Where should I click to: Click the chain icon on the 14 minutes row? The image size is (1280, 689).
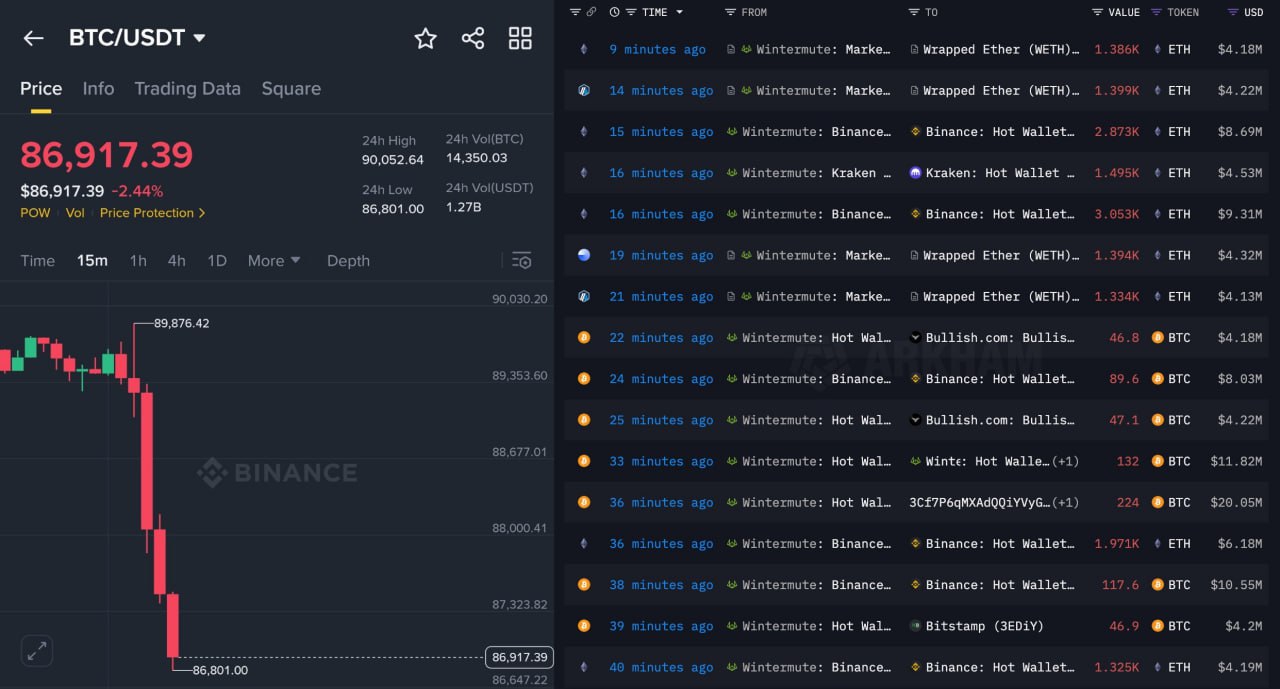tap(584, 90)
